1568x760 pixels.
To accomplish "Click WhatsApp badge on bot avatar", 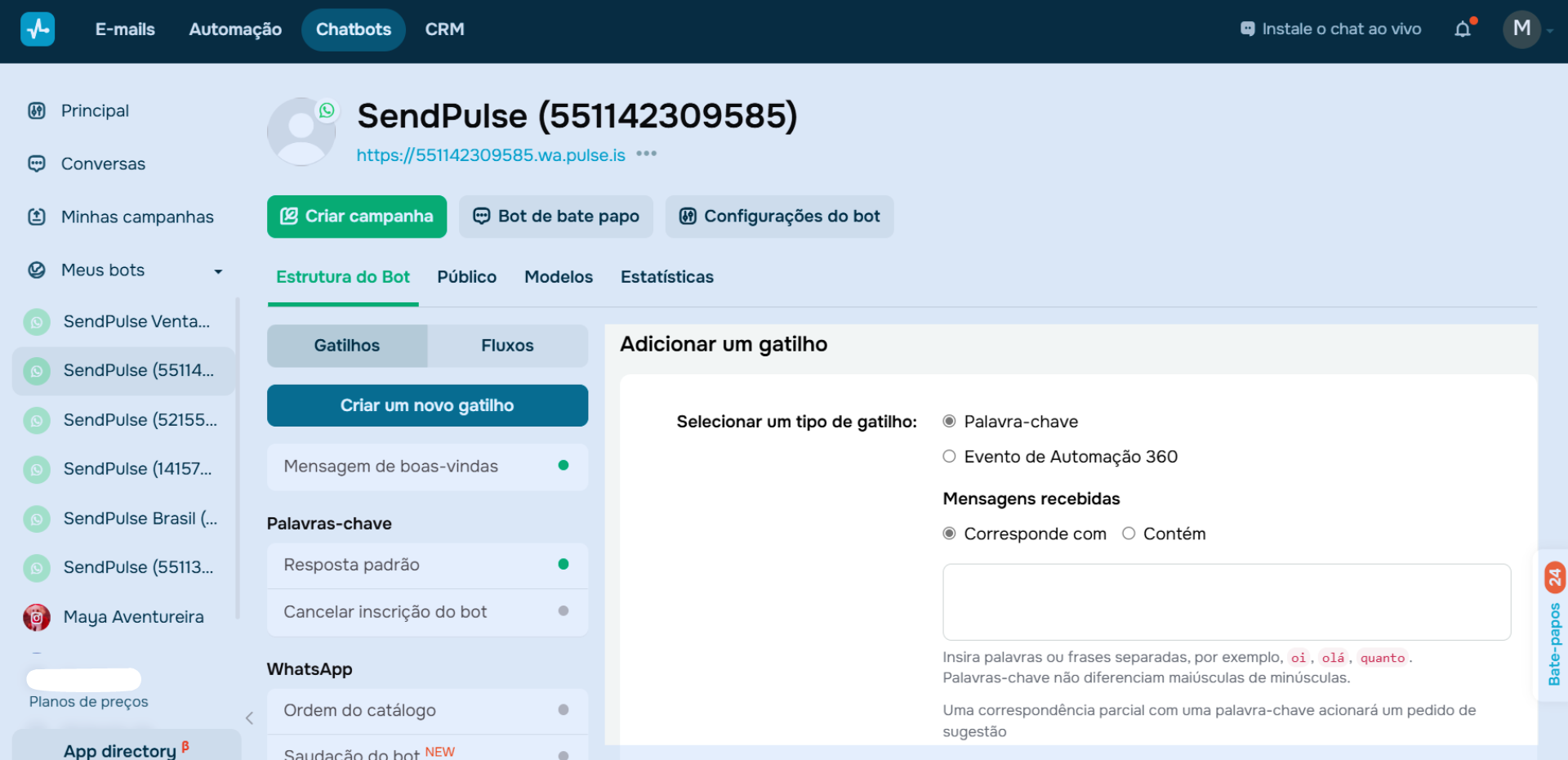I will [327, 110].
